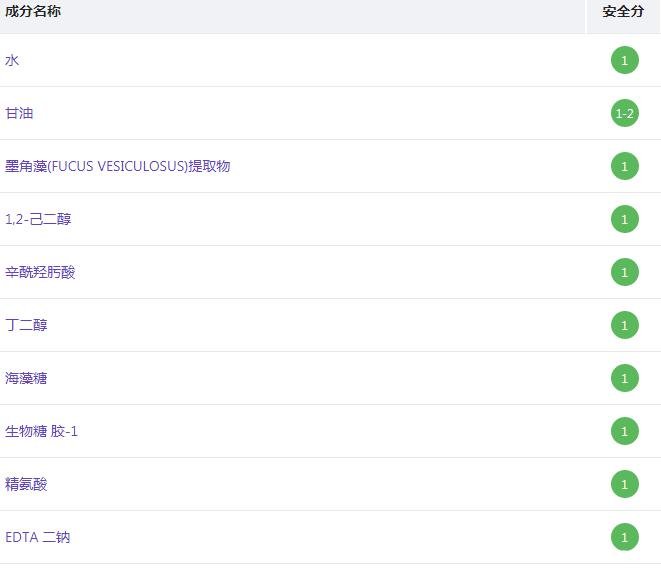Open the 海藻糖 ingredient link
Viewport: 661px width, 568px height.
pos(26,378)
